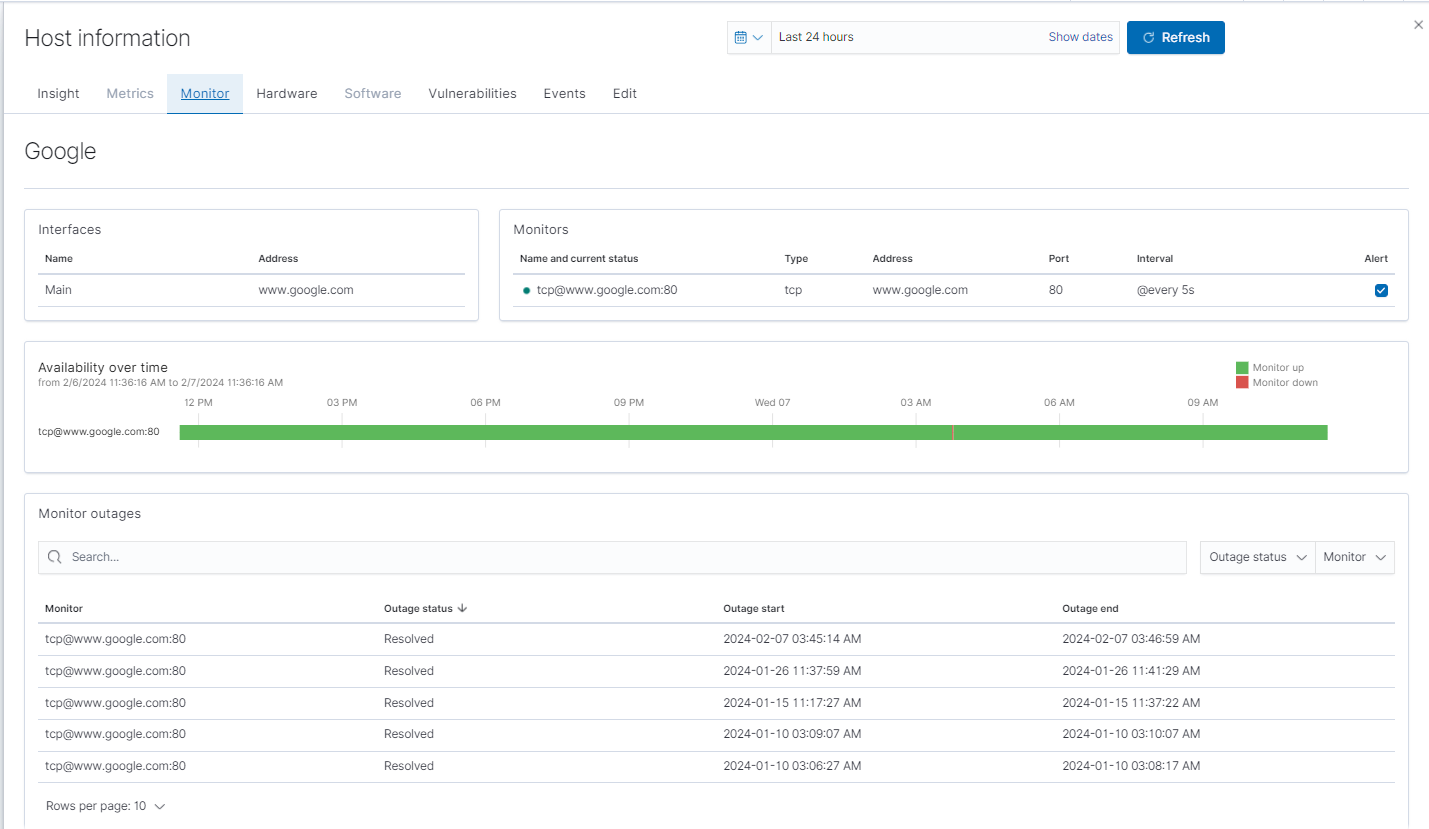The image size is (1429, 829).
Task: Open the calendar quick-select date menu
Action: [749, 37]
